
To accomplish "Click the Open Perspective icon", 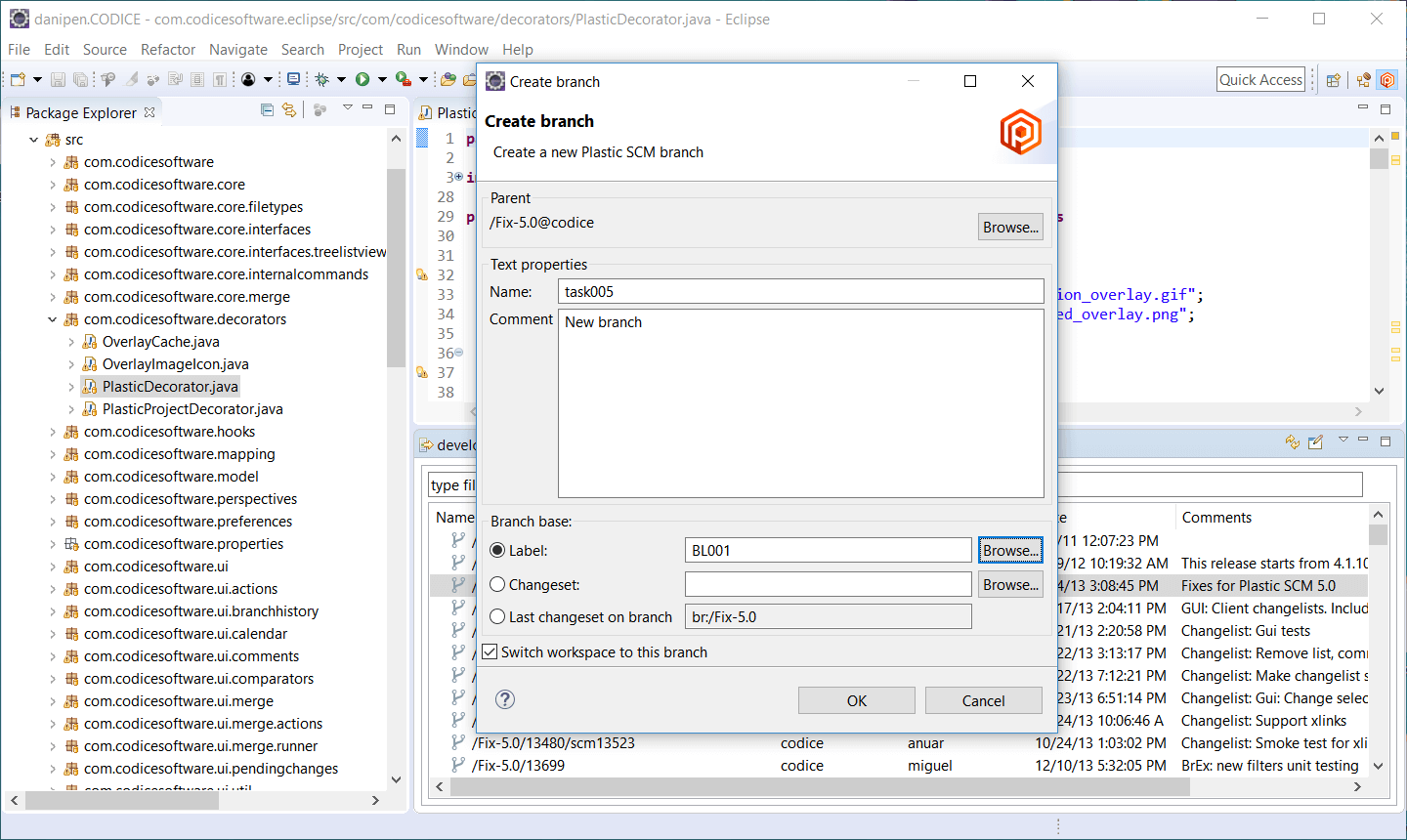I will coord(1333,80).
